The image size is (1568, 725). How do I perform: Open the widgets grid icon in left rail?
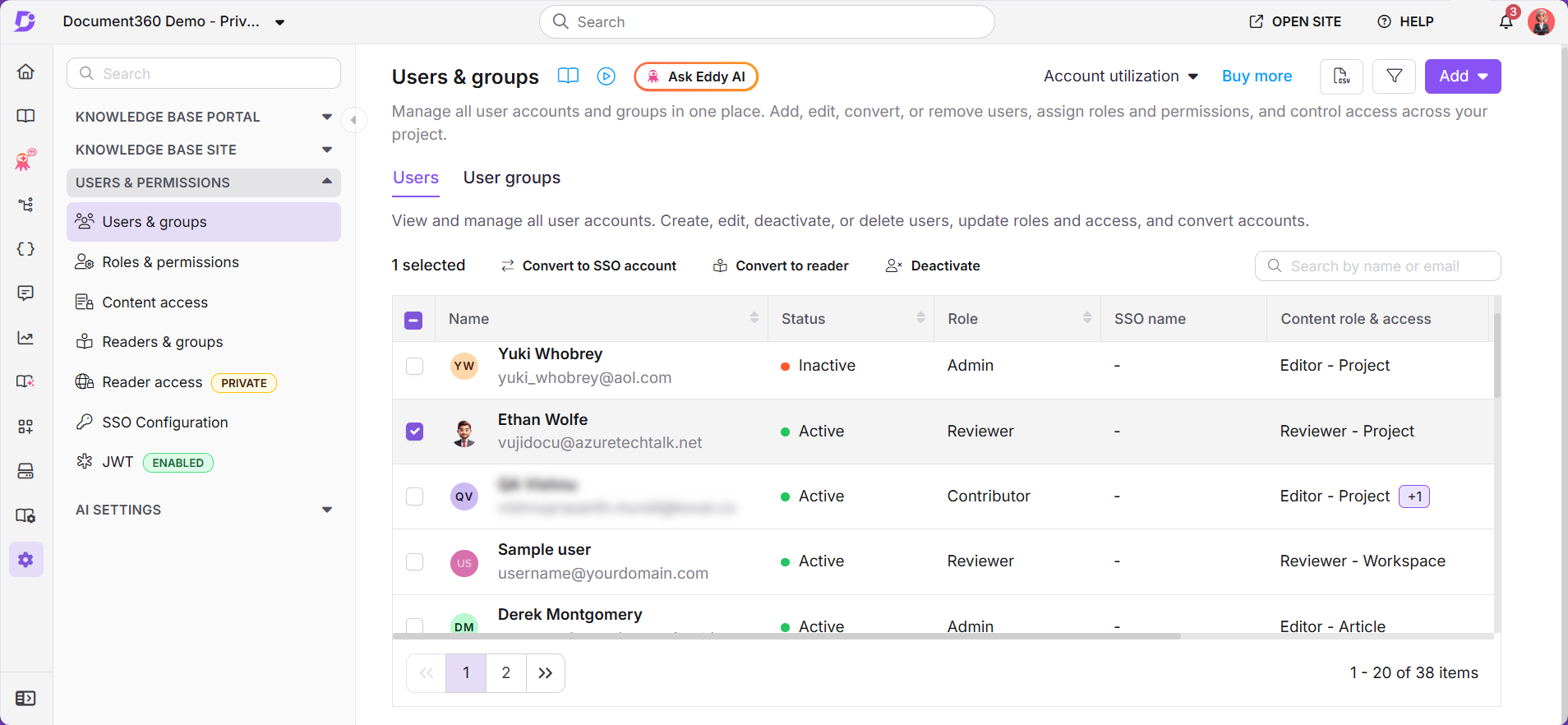pyautogui.click(x=25, y=427)
